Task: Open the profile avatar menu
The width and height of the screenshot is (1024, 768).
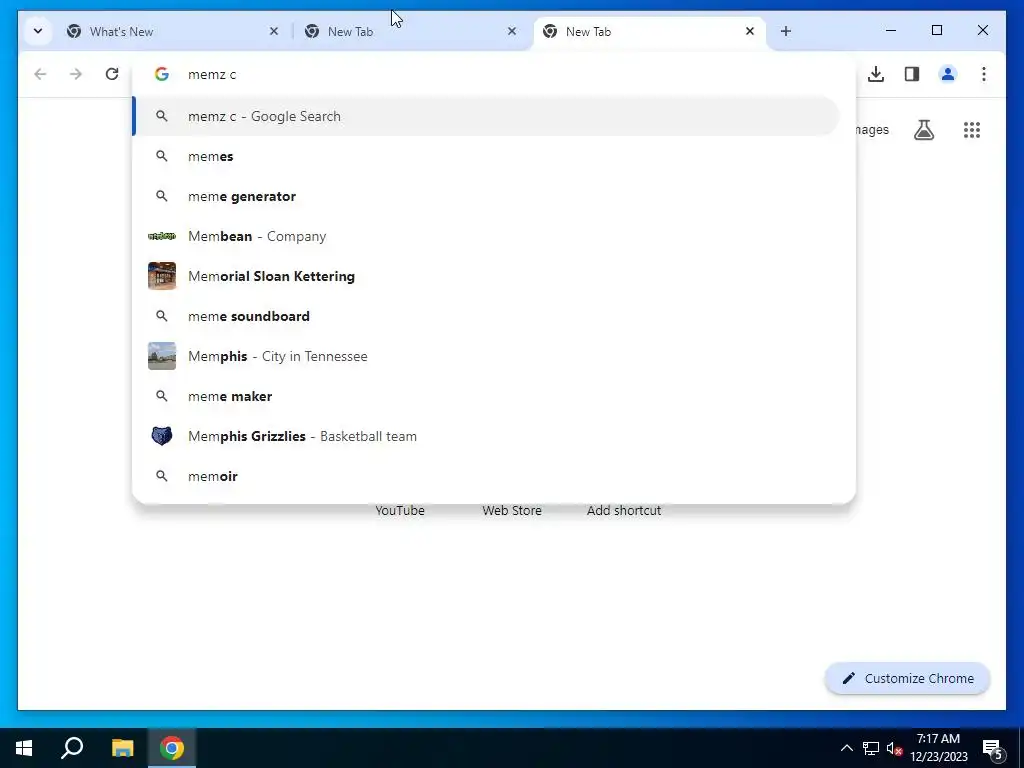Action: (x=948, y=74)
